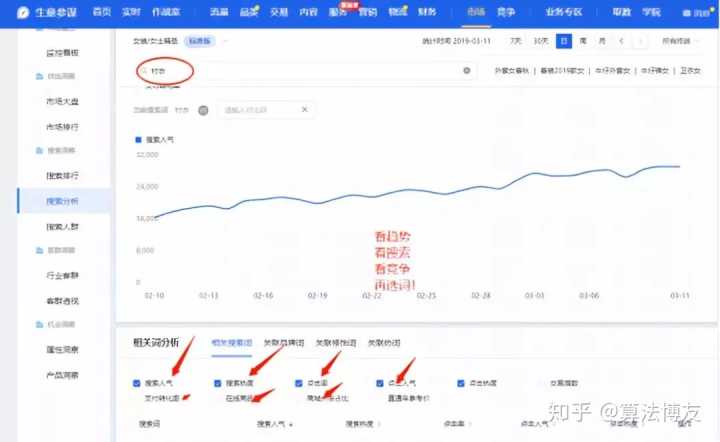
Task: Open the 服务 nav item
Action: [338, 12]
